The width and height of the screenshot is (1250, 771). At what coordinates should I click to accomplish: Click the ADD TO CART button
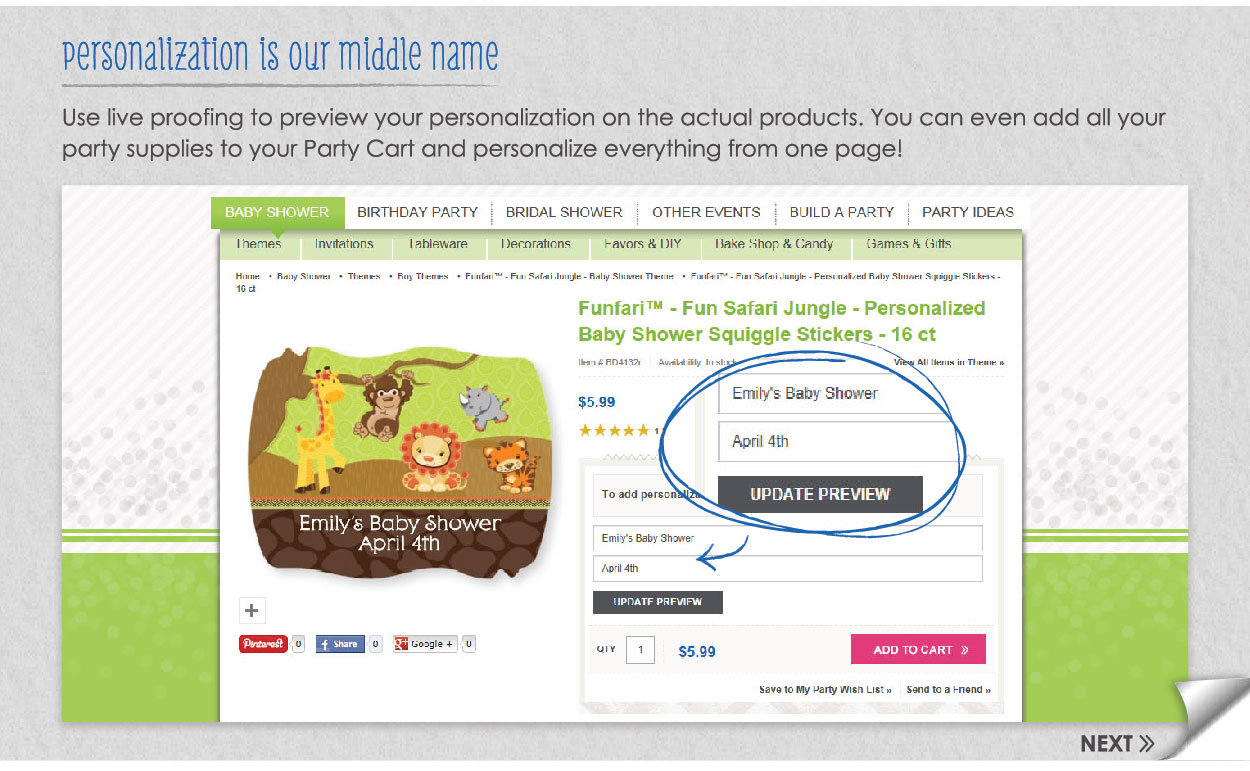pos(918,649)
